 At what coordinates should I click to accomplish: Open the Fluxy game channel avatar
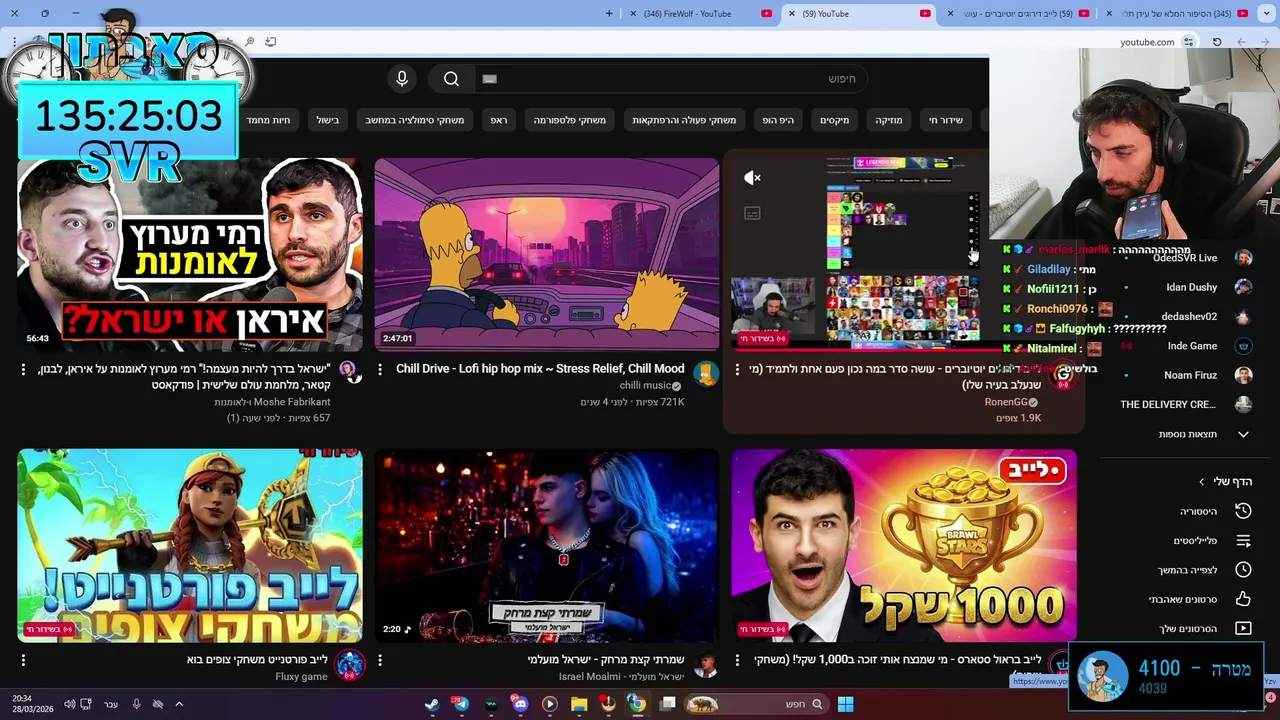349,665
